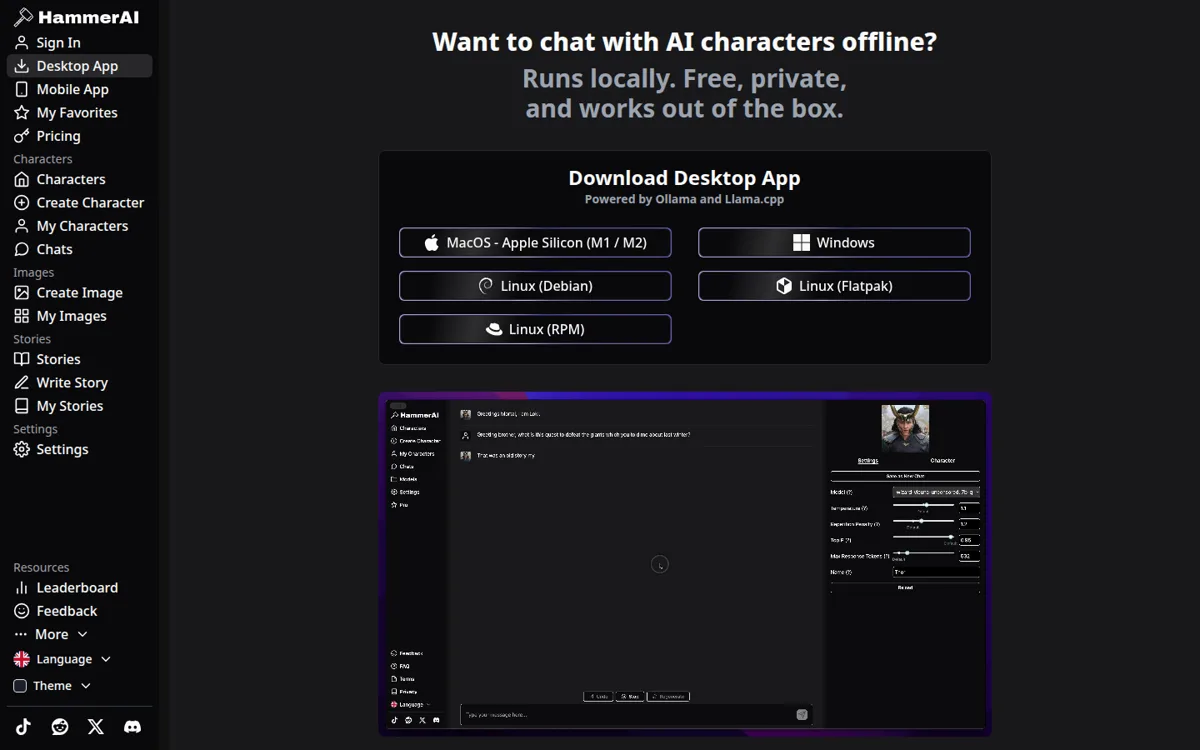Click the bar chart icon for Leaderboard

point(22,588)
